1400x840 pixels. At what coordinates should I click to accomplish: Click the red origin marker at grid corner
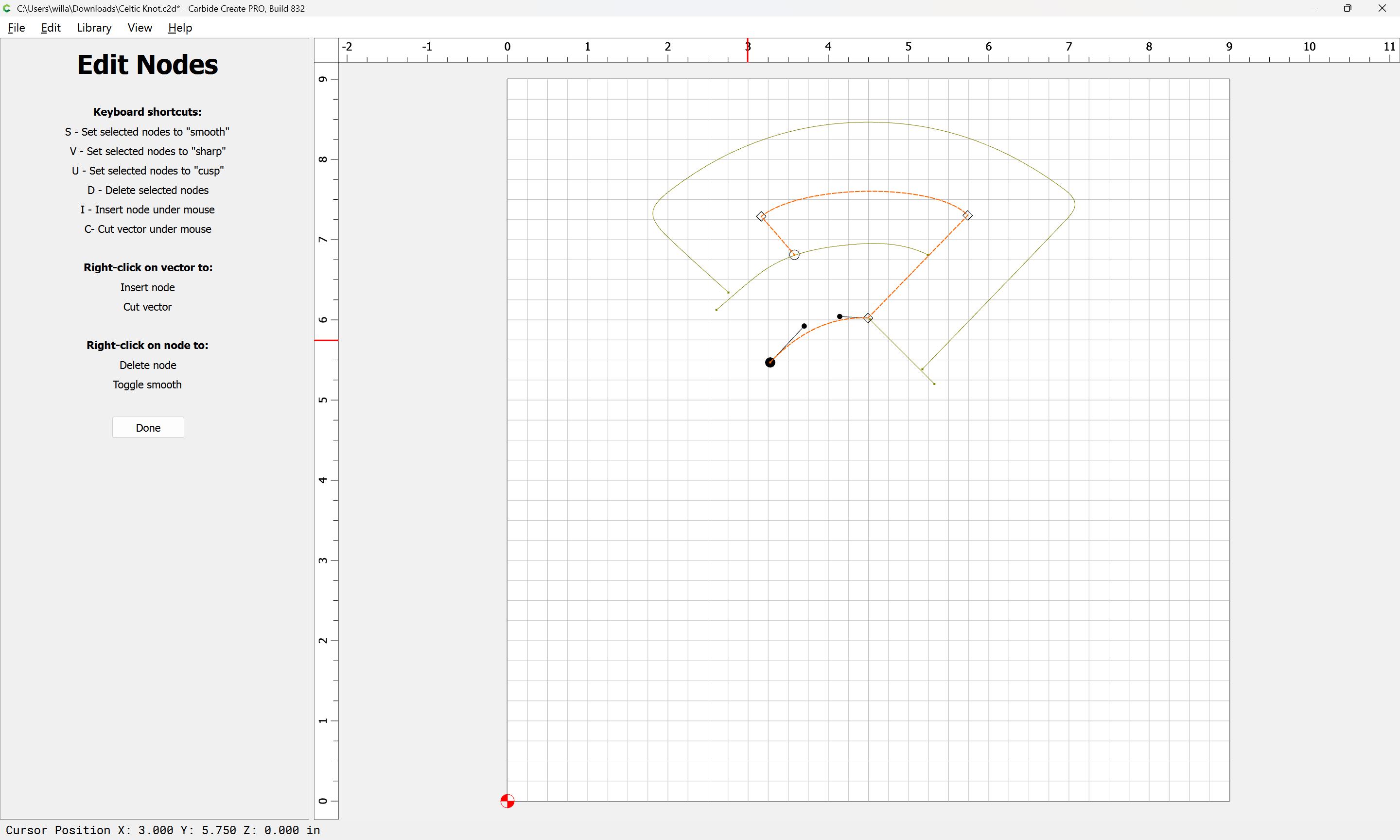click(507, 801)
